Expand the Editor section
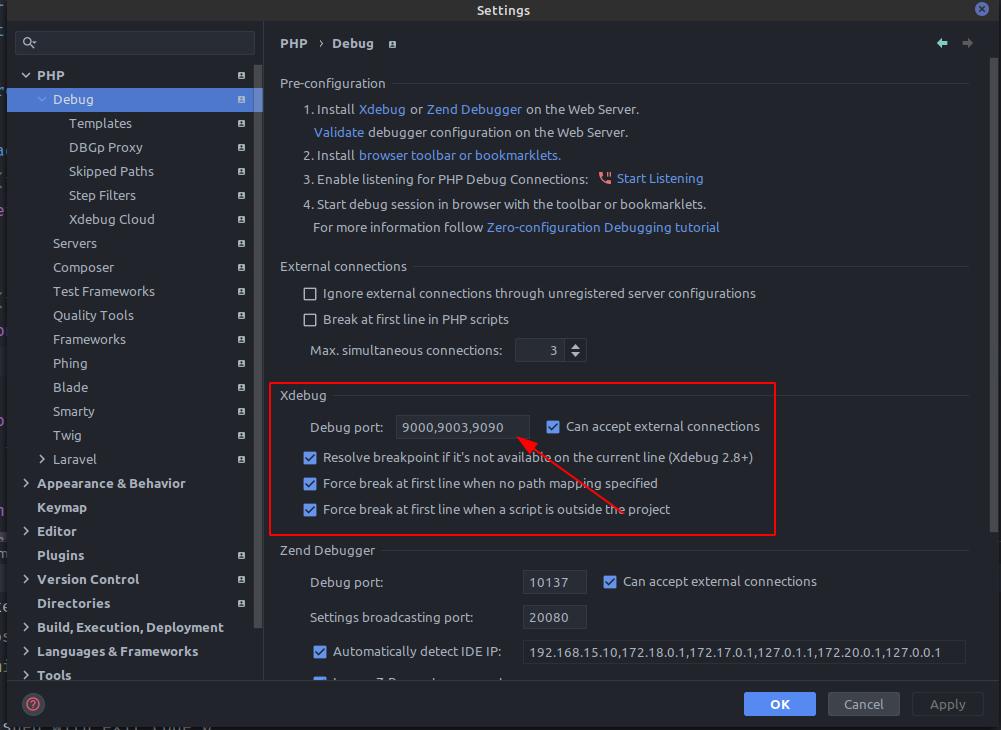 26,531
